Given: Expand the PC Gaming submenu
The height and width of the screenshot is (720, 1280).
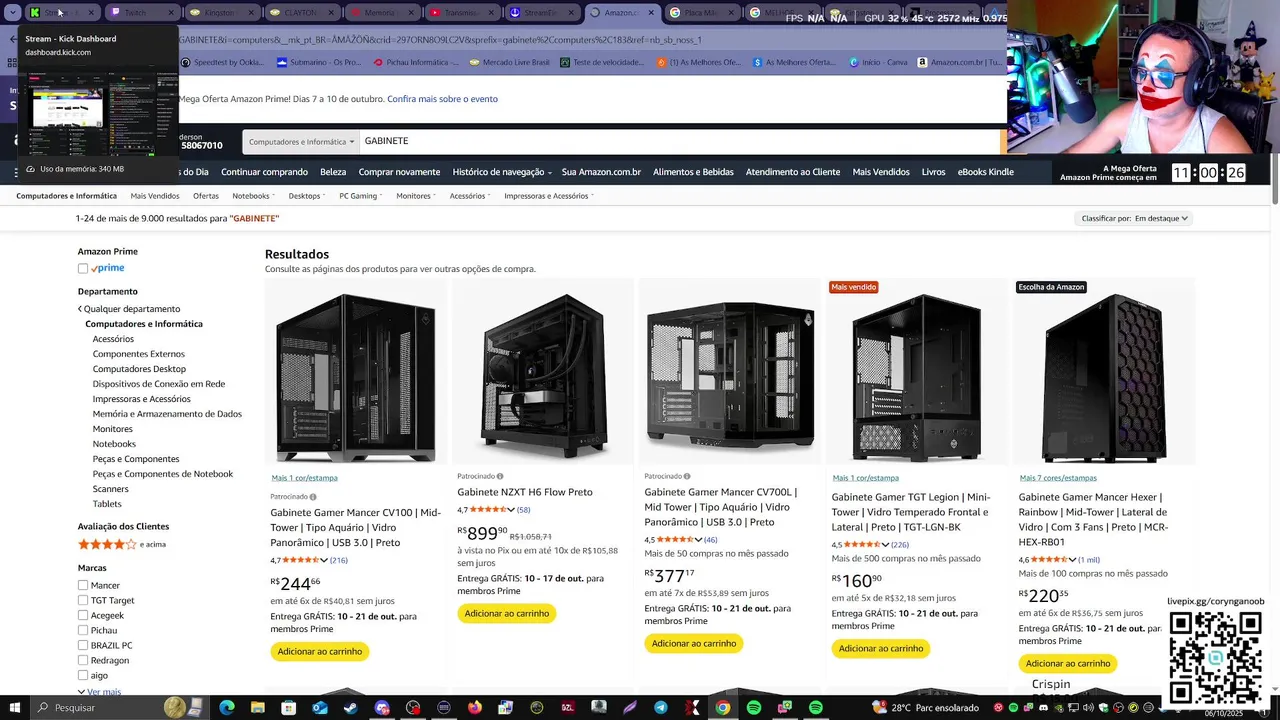Looking at the screenshot, I should click(360, 196).
